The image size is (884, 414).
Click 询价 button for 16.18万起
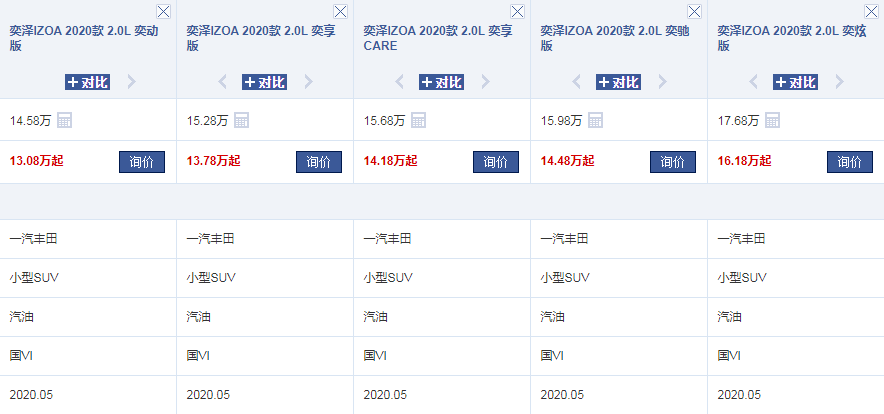(850, 162)
